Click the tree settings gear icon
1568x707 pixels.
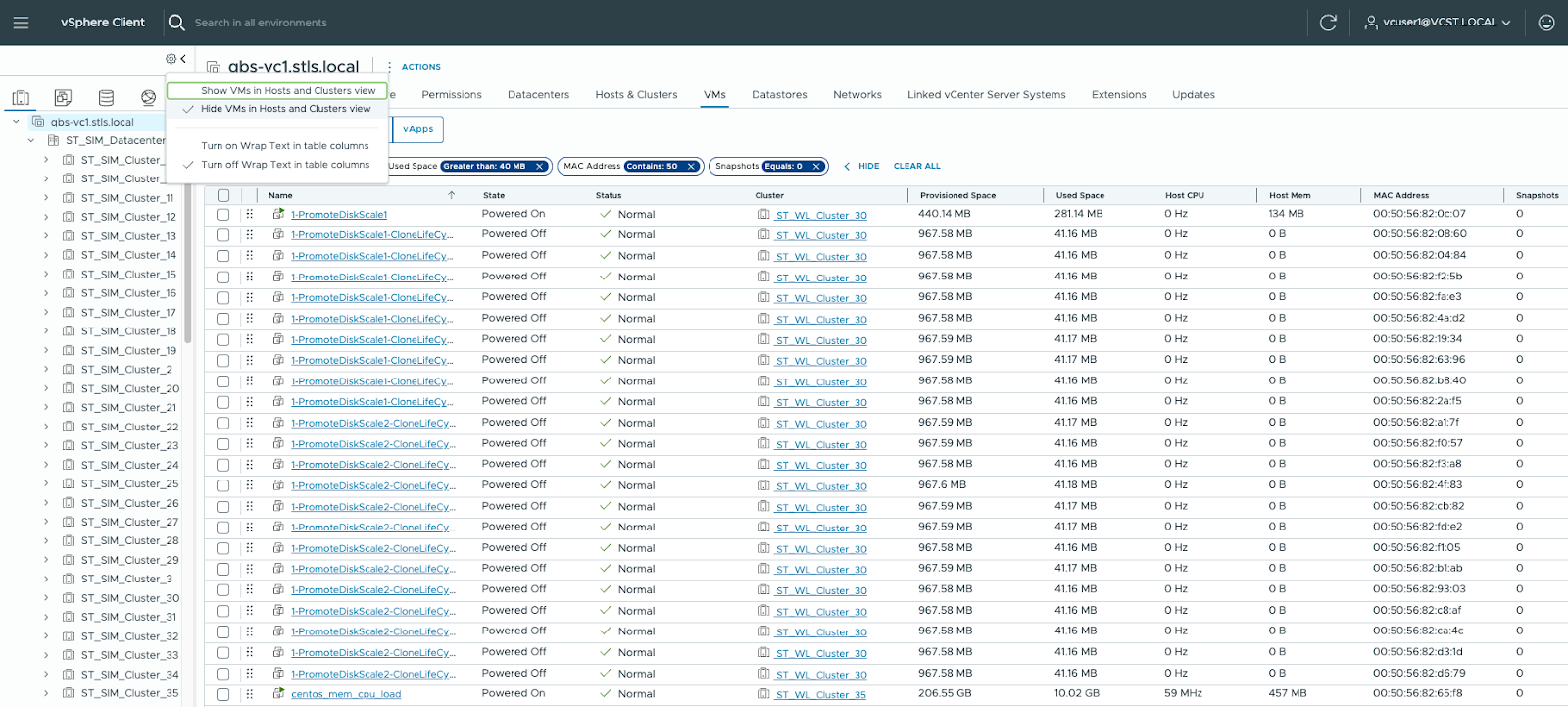171,59
